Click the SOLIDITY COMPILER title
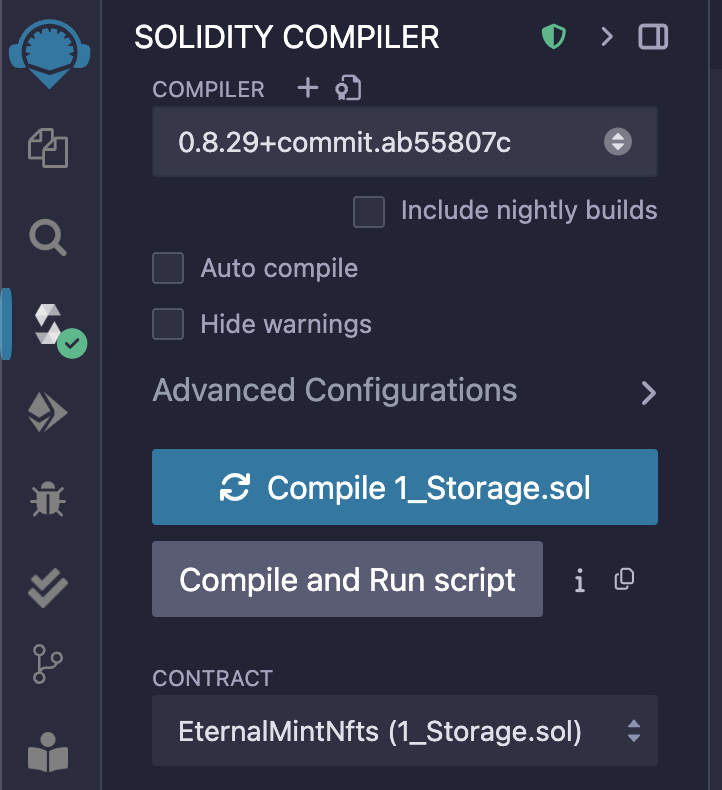Viewport: 722px width, 790px height. tap(287, 37)
